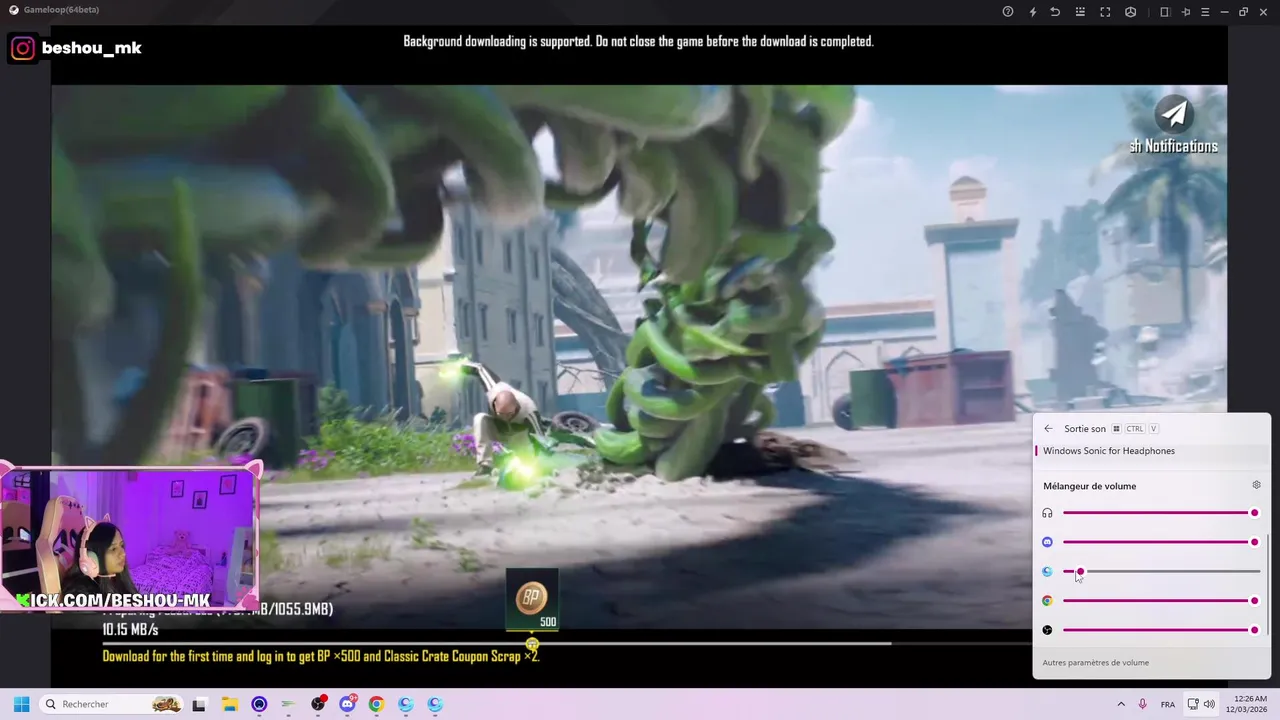Click the lightning bolt boost icon

pos(1033,12)
